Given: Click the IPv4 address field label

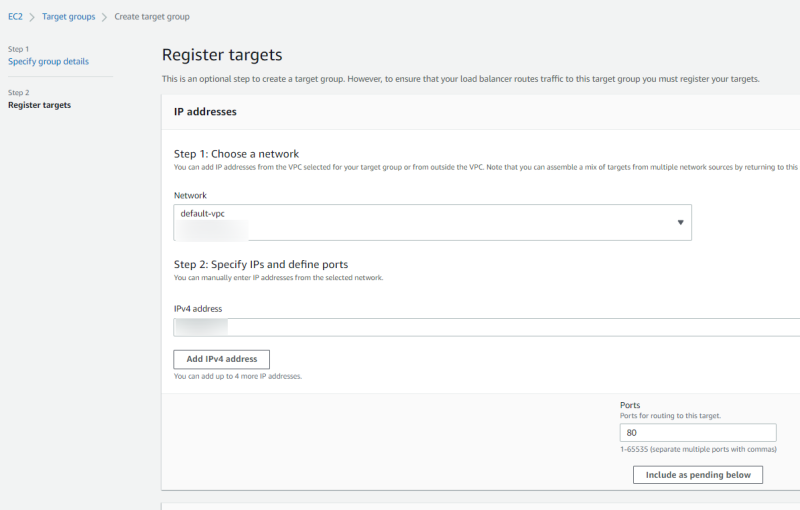Looking at the screenshot, I should tap(198, 309).
